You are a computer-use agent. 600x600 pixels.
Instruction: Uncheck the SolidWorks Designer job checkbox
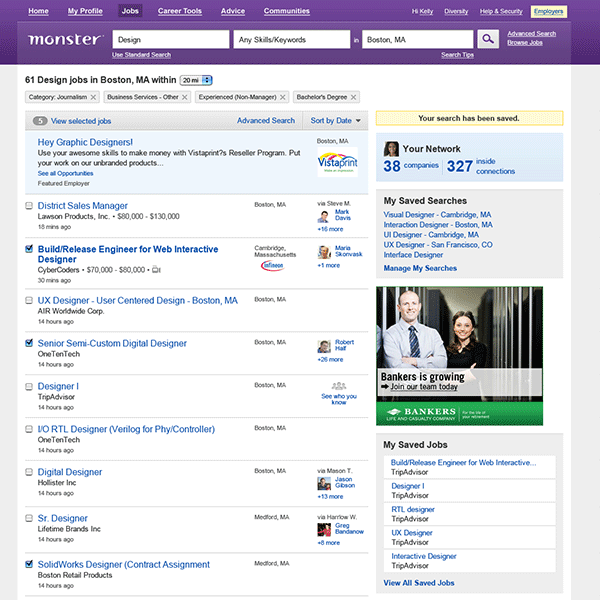[x=29, y=564]
